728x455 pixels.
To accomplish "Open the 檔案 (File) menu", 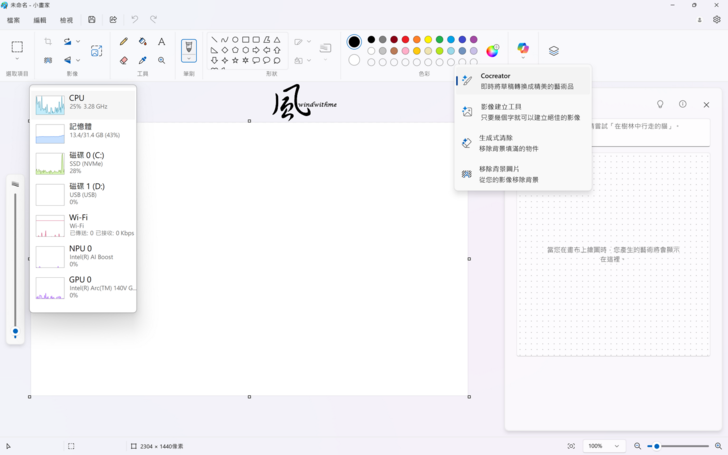I will click(x=14, y=20).
